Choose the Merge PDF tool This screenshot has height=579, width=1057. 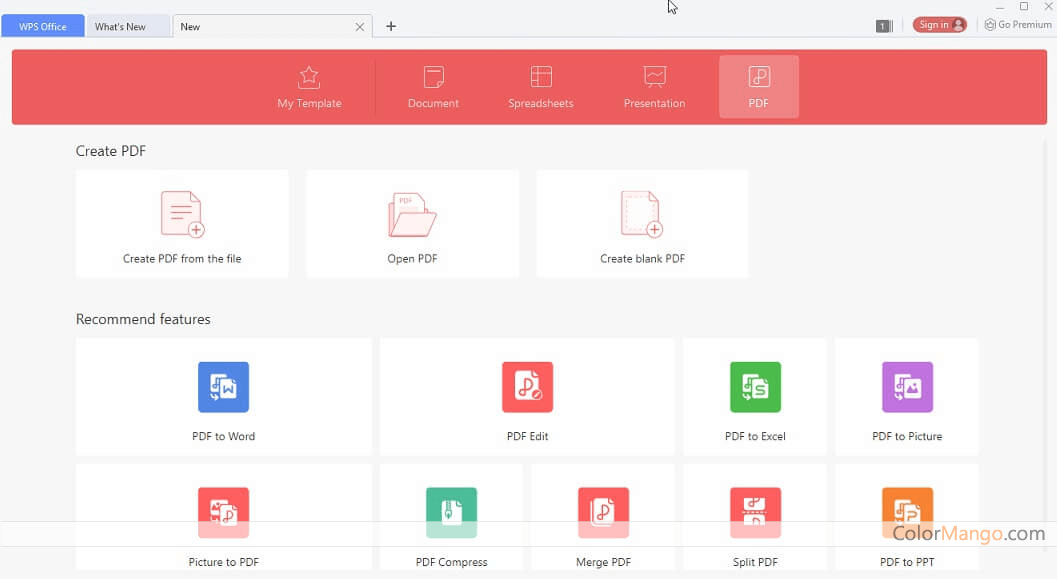click(x=603, y=513)
